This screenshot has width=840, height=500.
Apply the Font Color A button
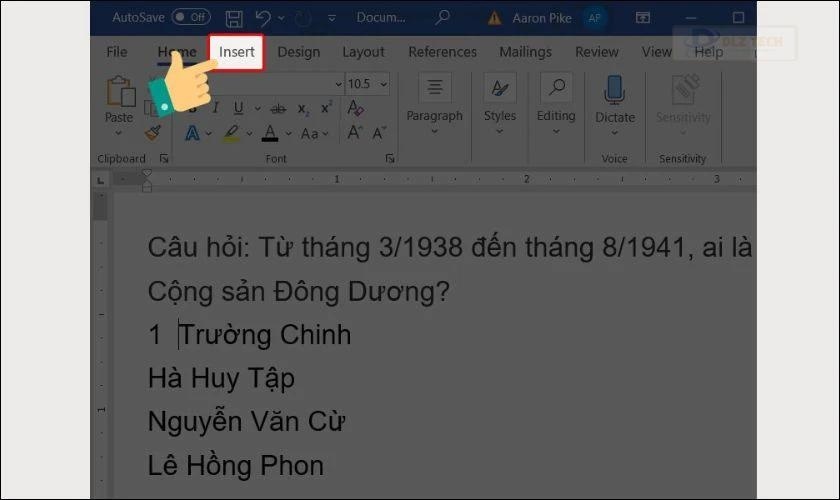coord(270,133)
